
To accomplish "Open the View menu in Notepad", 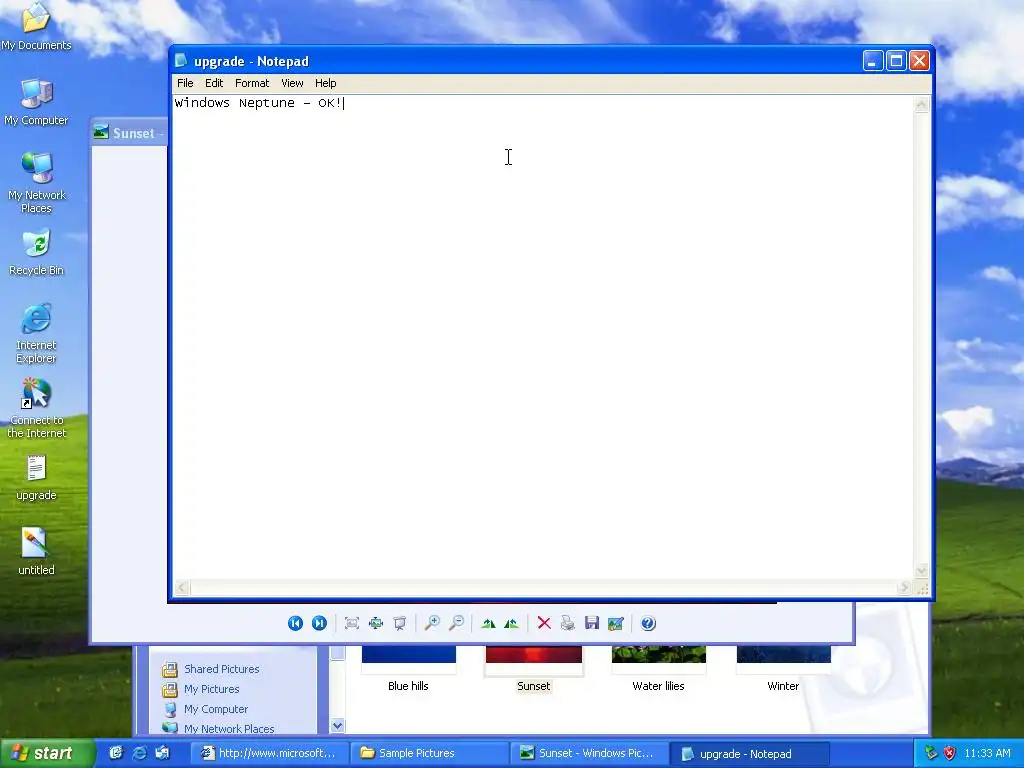I will click(292, 83).
